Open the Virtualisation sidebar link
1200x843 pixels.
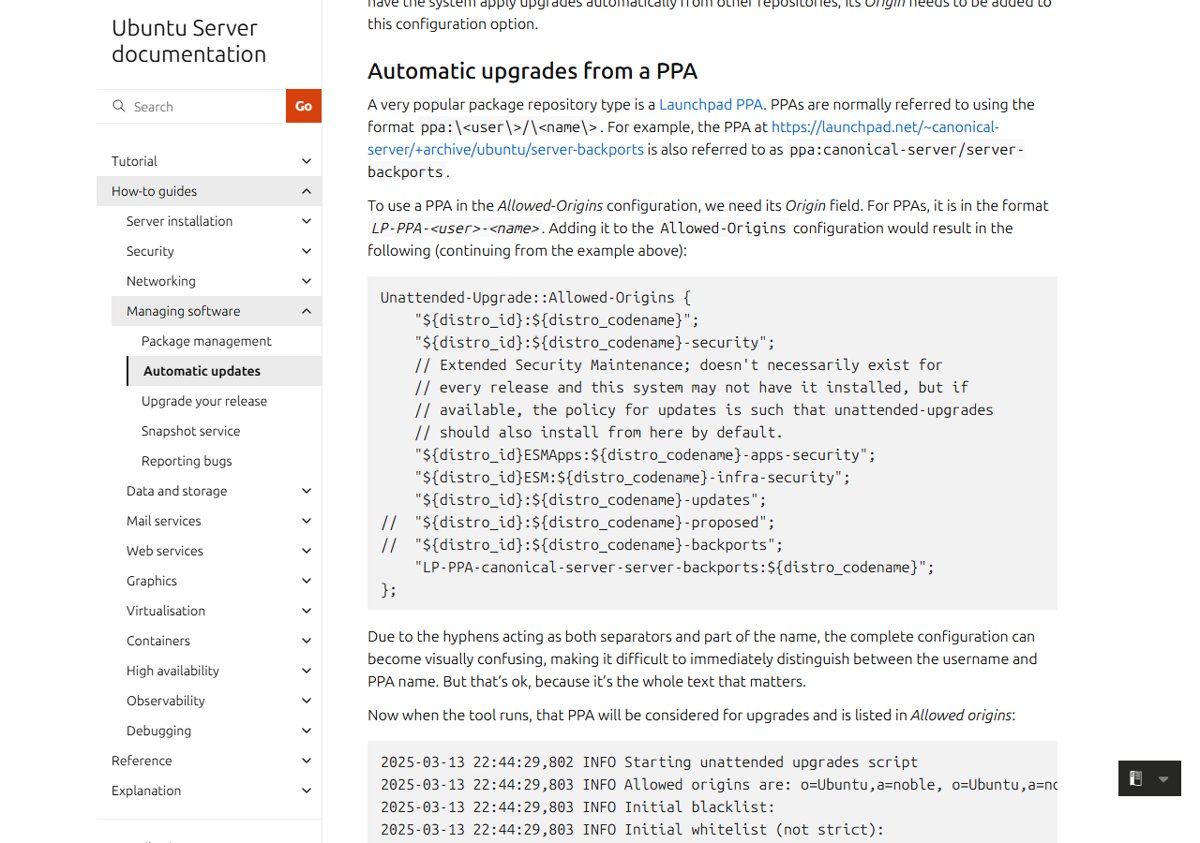(x=165, y=611)
